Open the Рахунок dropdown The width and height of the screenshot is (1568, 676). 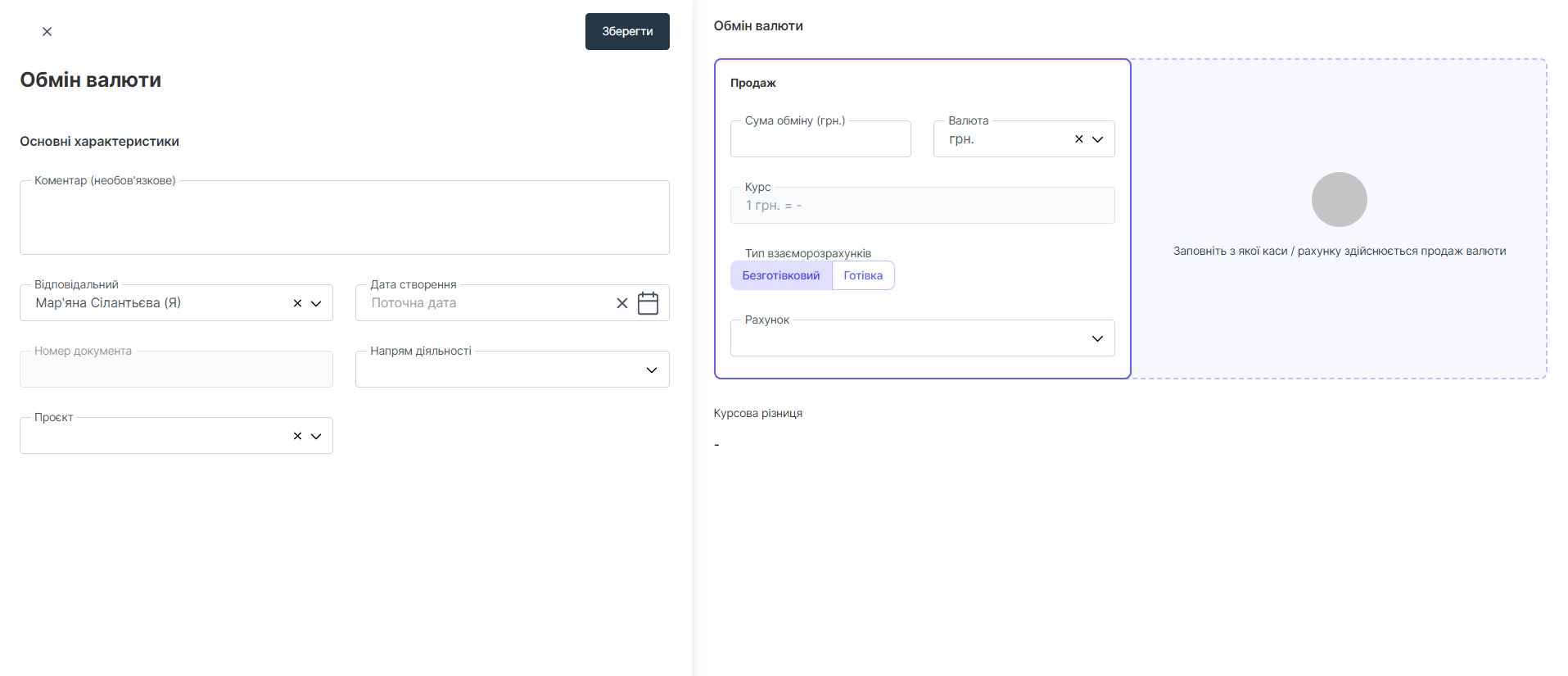(x=1096, y=338)
